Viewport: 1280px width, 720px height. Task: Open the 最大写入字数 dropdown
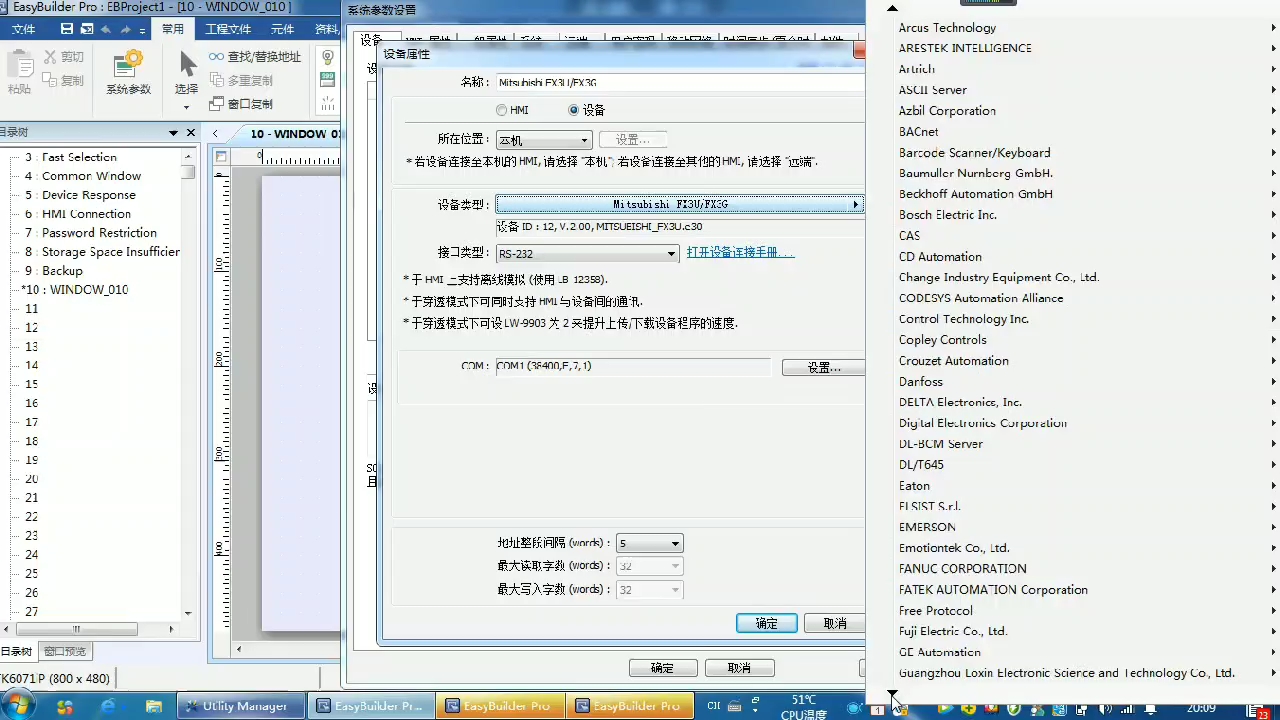650,590
